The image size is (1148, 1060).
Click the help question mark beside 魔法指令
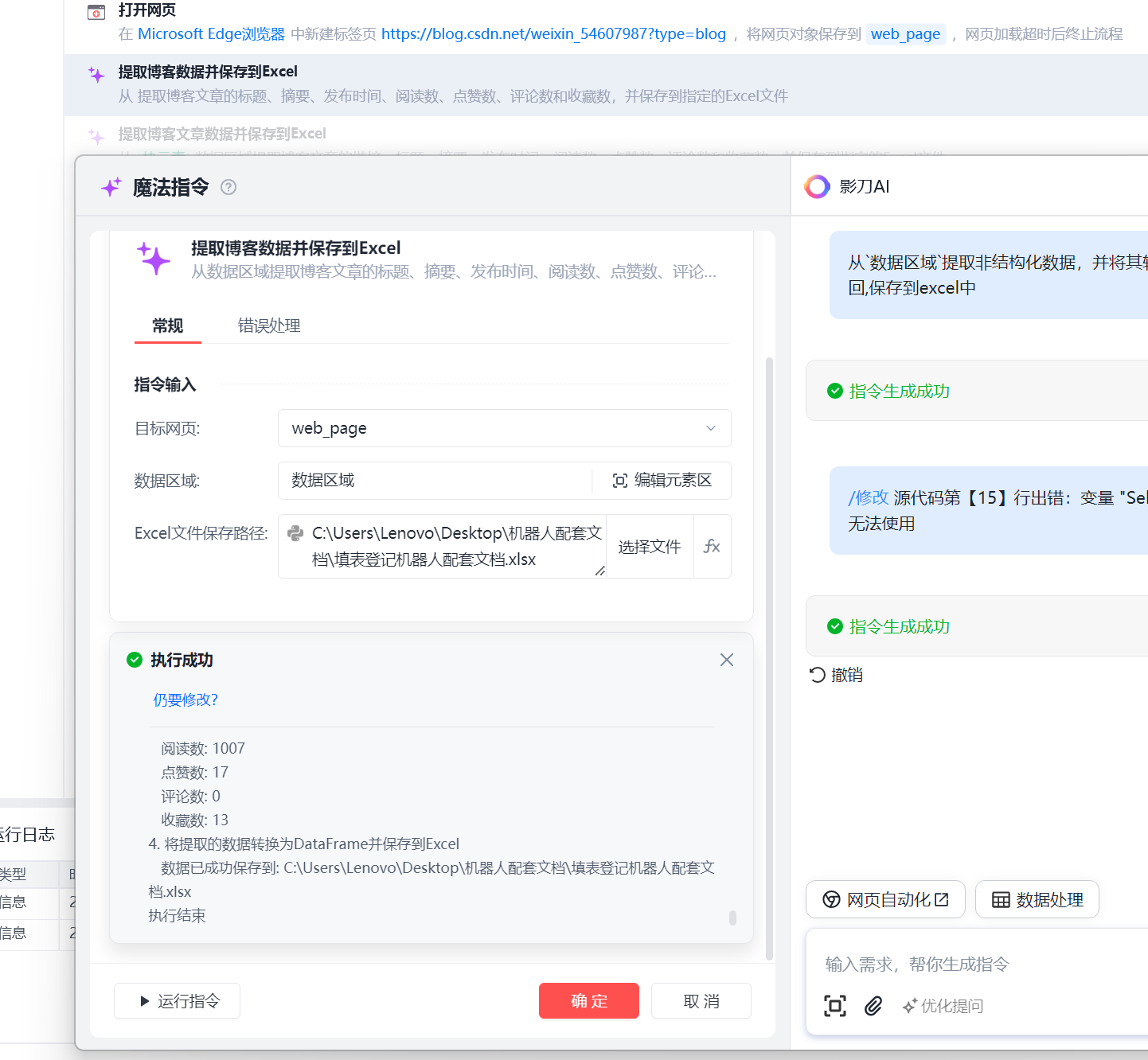tap(228, 187)
